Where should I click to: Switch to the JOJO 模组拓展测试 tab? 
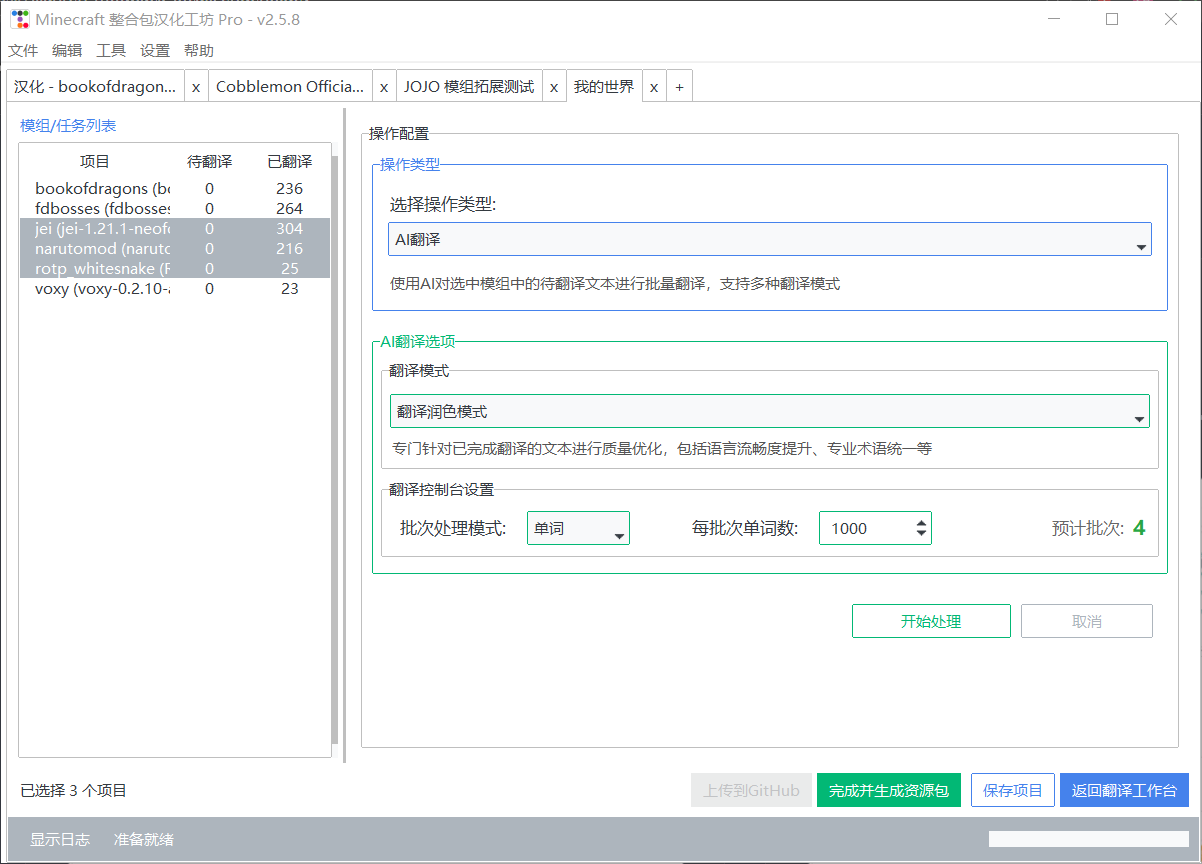470,86
